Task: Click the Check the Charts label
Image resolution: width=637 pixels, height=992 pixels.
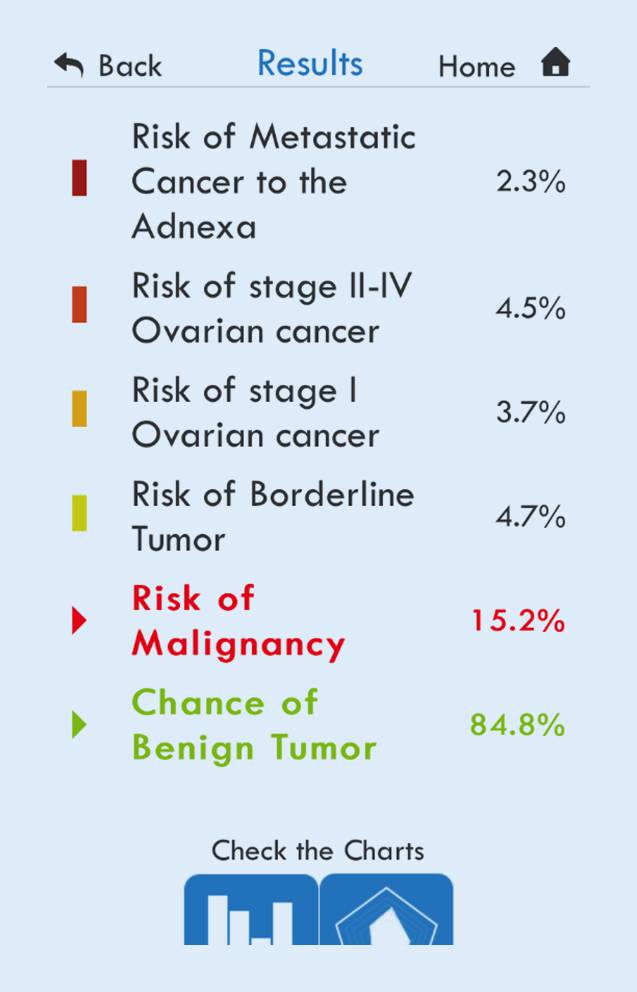Action: (x=318, y=851)
